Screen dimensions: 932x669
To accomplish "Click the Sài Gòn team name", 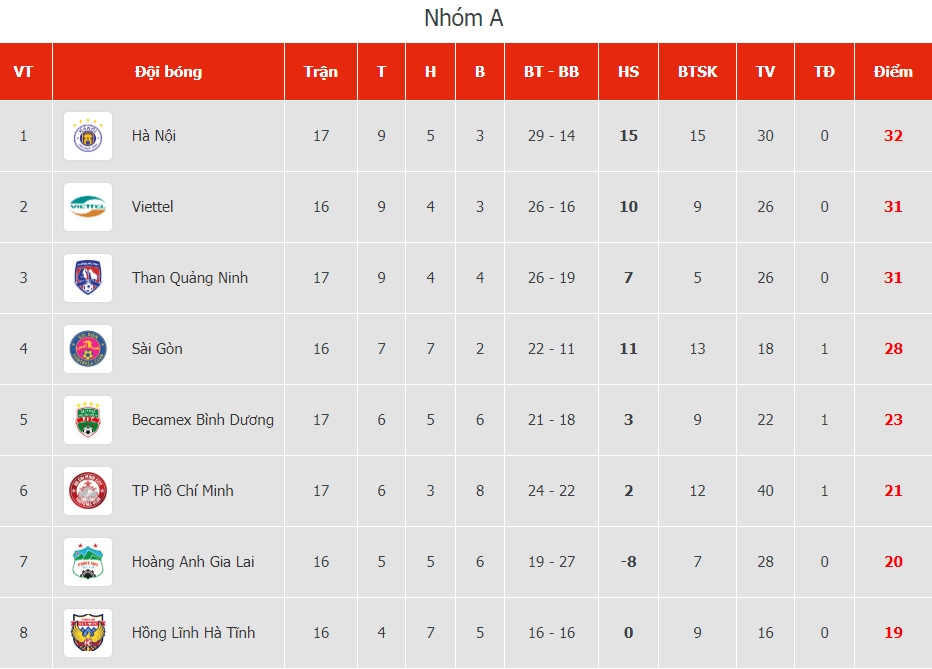I will (157, 349).
